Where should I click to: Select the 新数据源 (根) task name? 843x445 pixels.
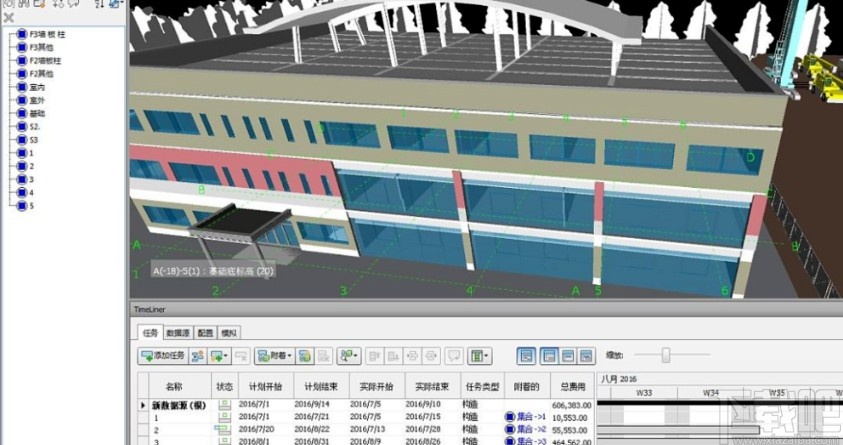click(179, 405)
